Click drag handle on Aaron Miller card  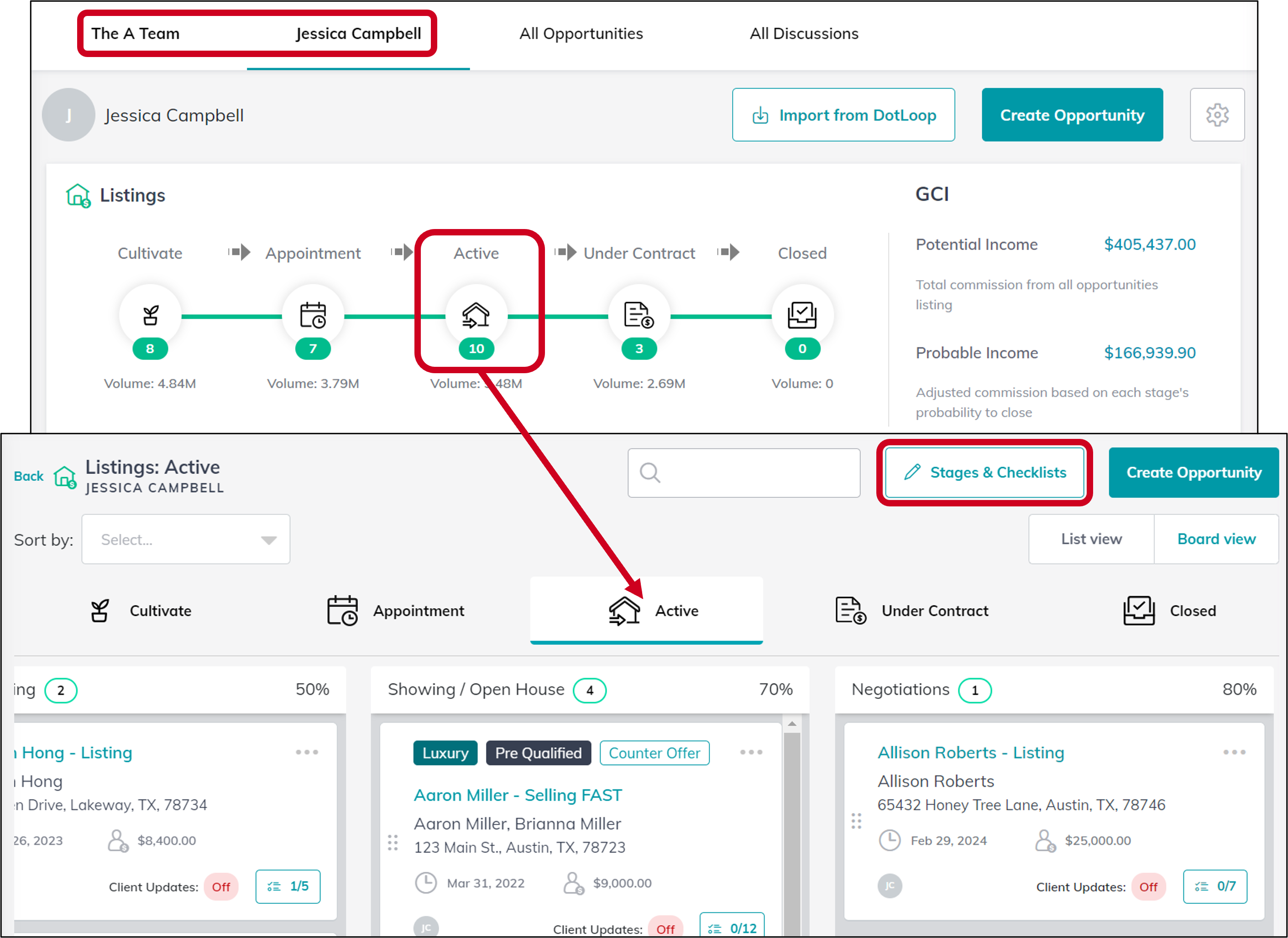point(393,843)
